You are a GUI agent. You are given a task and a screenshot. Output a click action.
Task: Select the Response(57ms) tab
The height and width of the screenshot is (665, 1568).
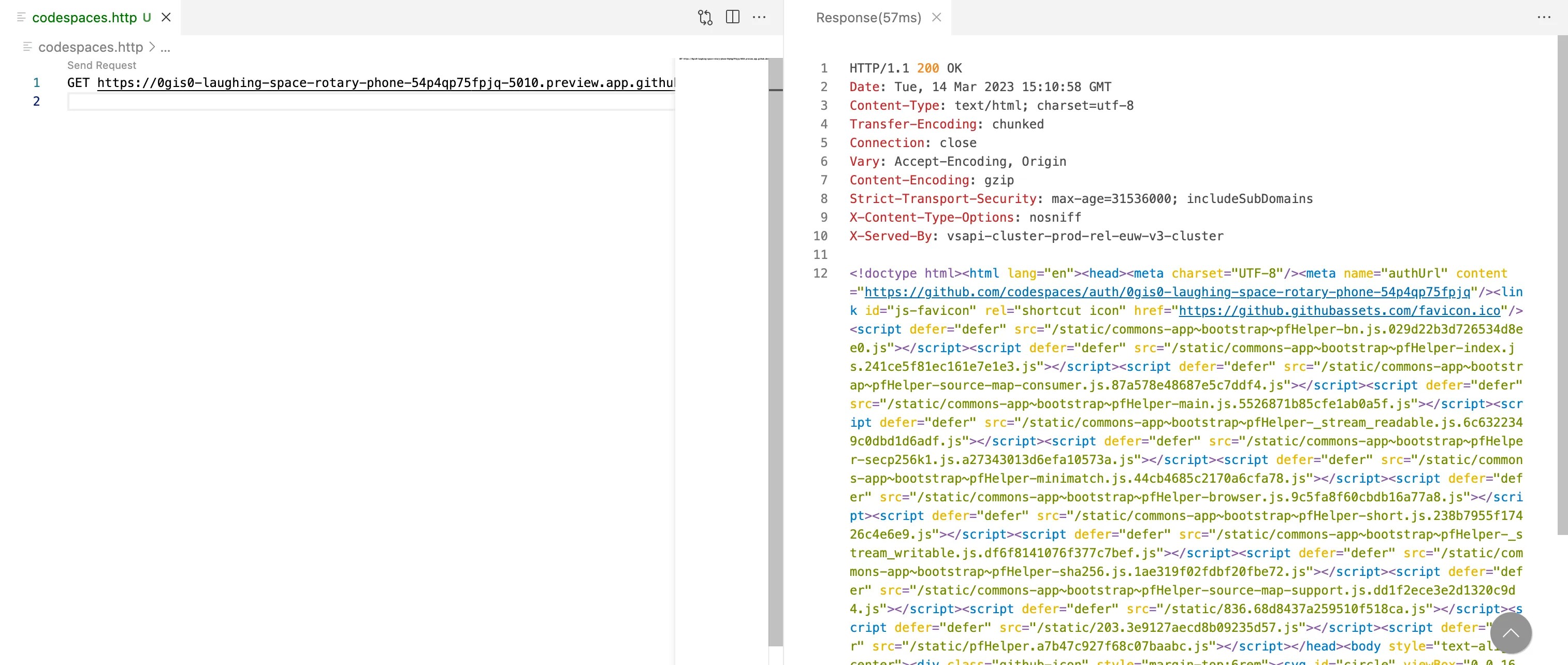(868, 17)
